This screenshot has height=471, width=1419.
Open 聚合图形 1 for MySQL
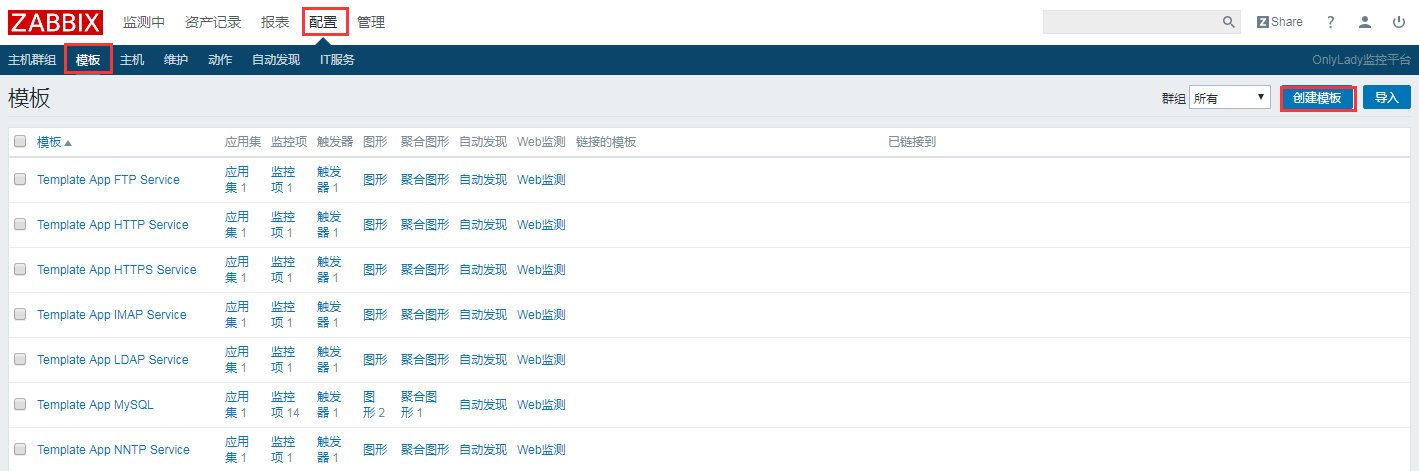[x=419, y=405]
